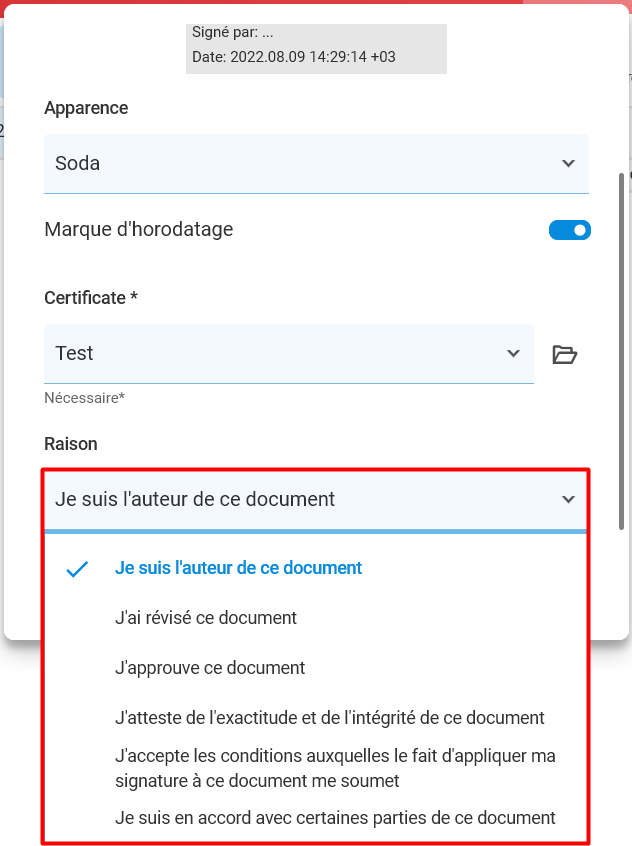The width and height of the screenshot is (632, 846).
Task: Open the certificate file browser folder icon
Action: click(x=565, y=354)
